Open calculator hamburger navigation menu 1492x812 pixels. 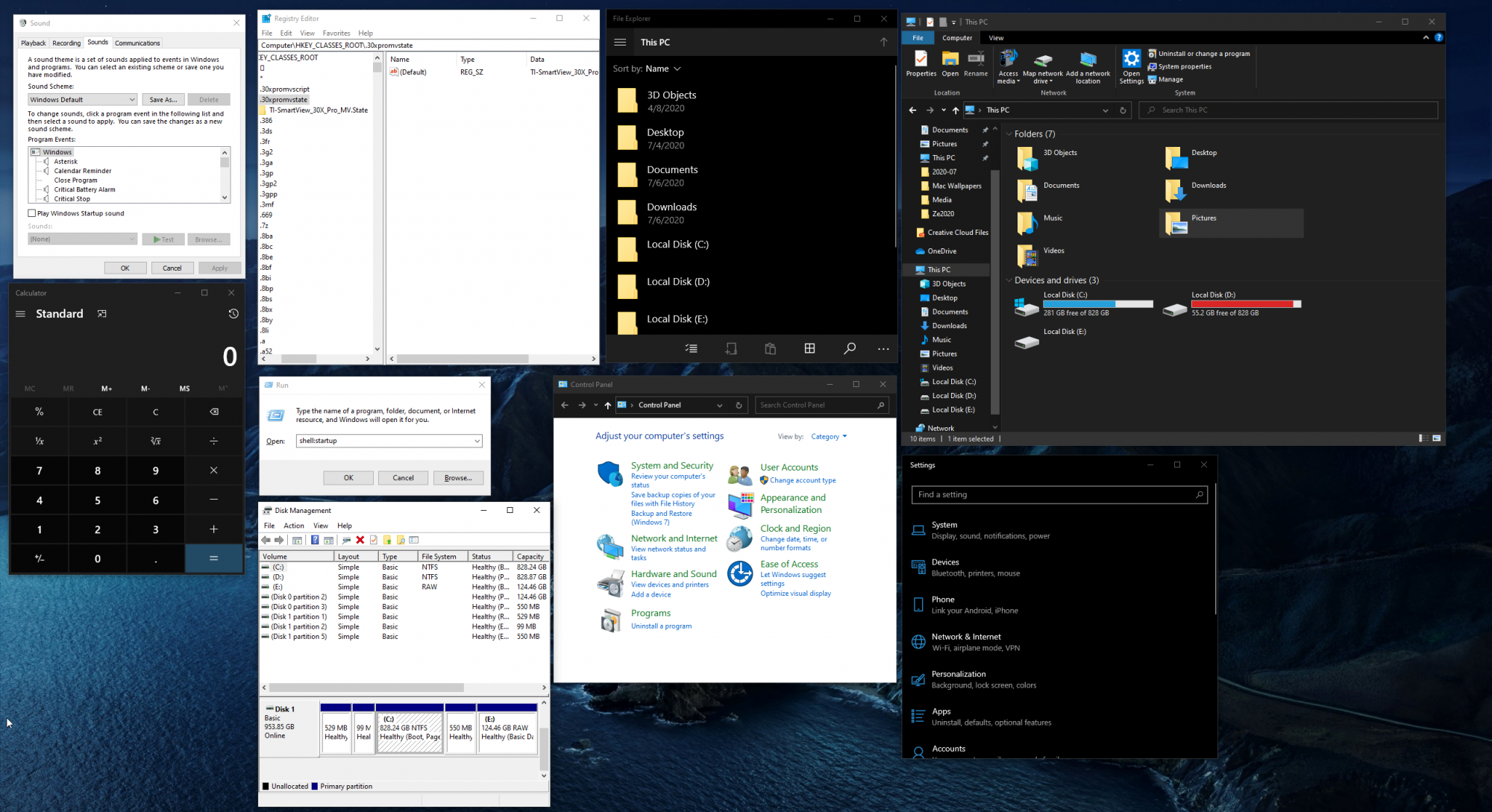tap(21, 314)
